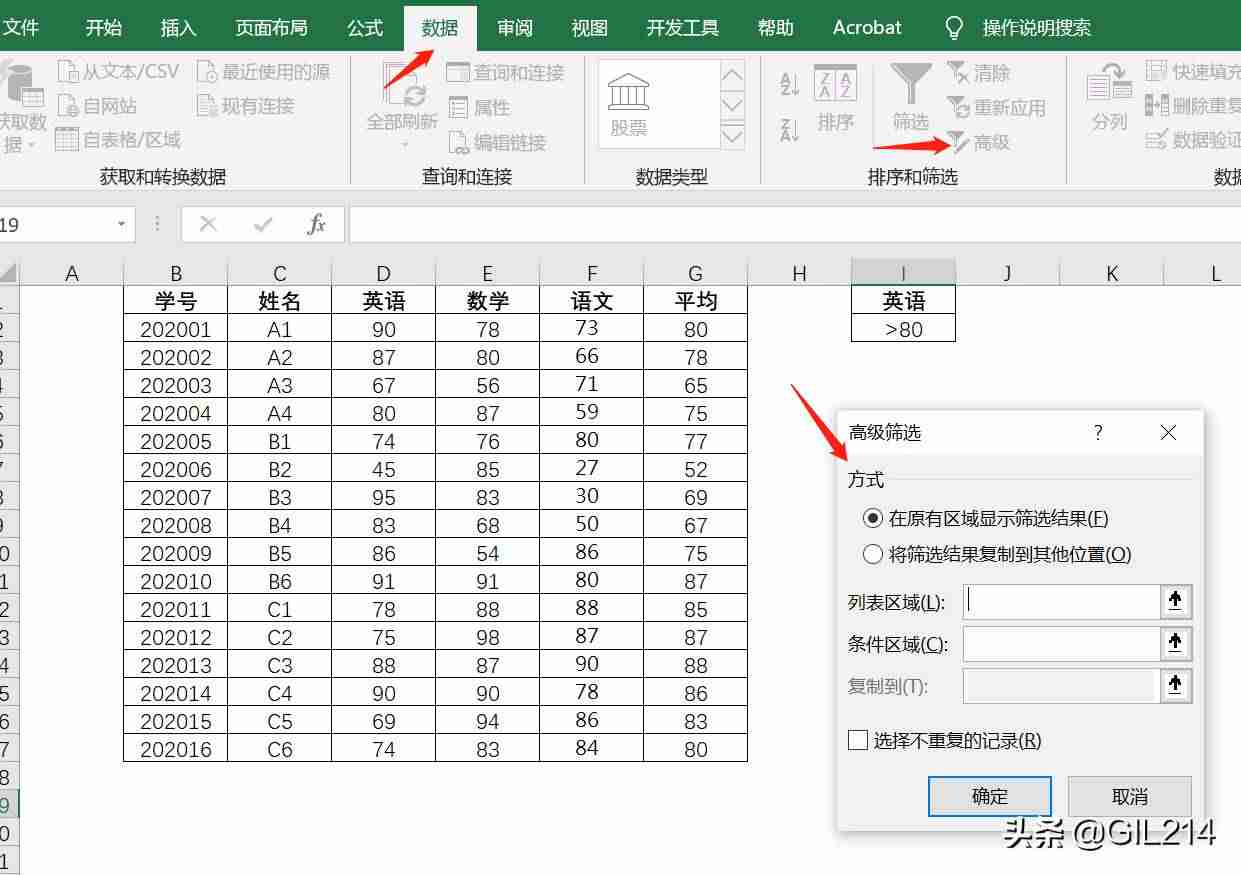Viewport: 1241px width, 875px height.
Task: Click the formula bar cancel X icon
Action: [x=208, y=224]
